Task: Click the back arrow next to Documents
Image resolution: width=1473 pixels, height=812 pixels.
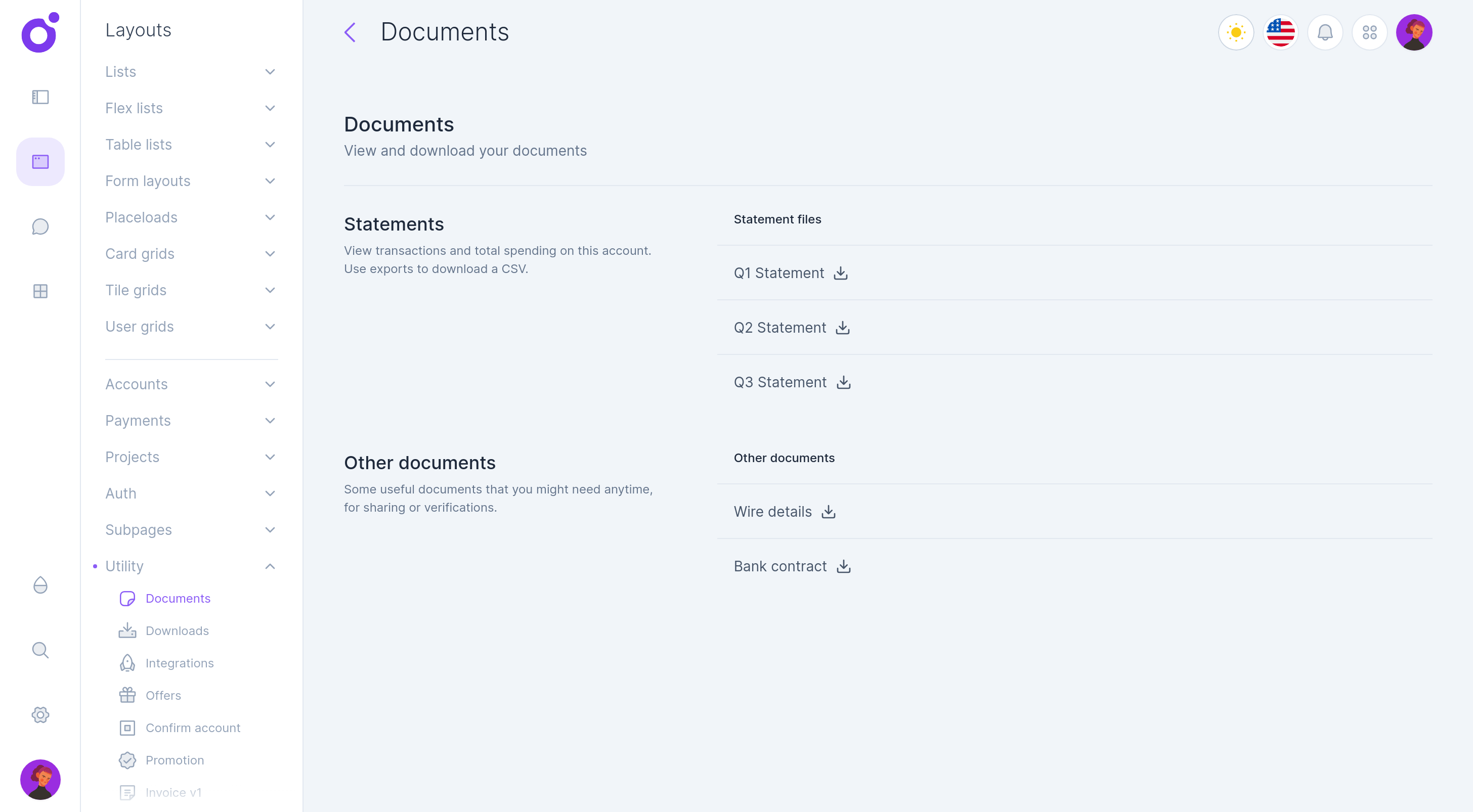Action: [350, 32]
